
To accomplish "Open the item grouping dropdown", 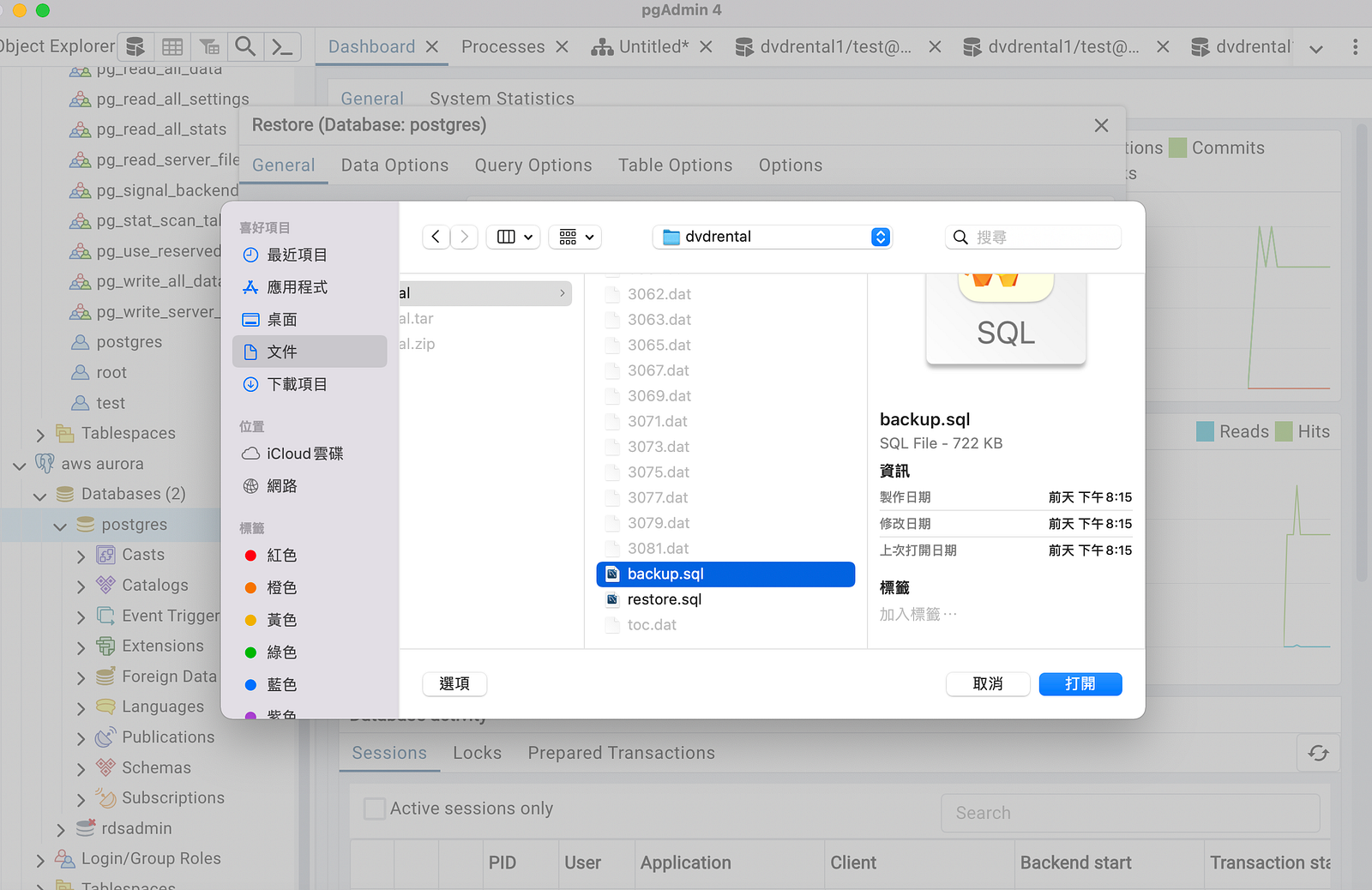I will point(575,237).
